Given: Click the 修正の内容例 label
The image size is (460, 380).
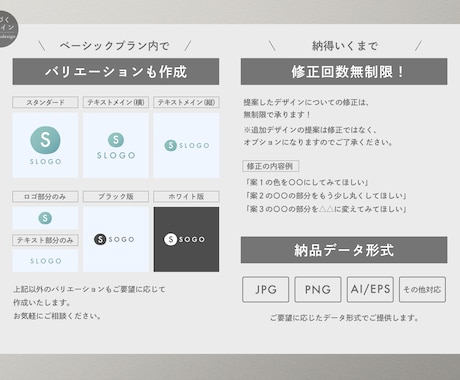Looking at the screenshot, I should [271, 166].
